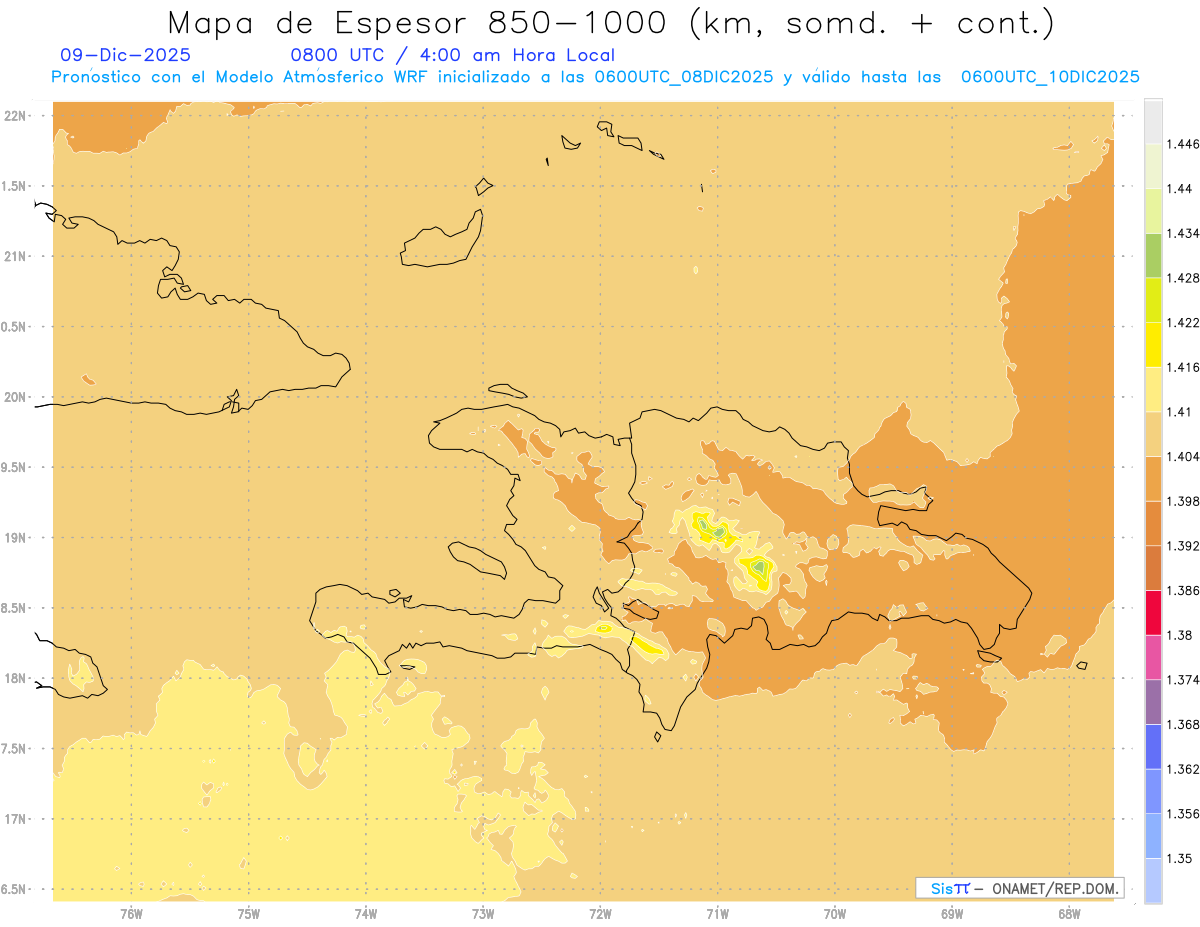The width and height of the screenshot is (1200, 927).
Task: Click the longitude label "68W"
Action: 1069,913
